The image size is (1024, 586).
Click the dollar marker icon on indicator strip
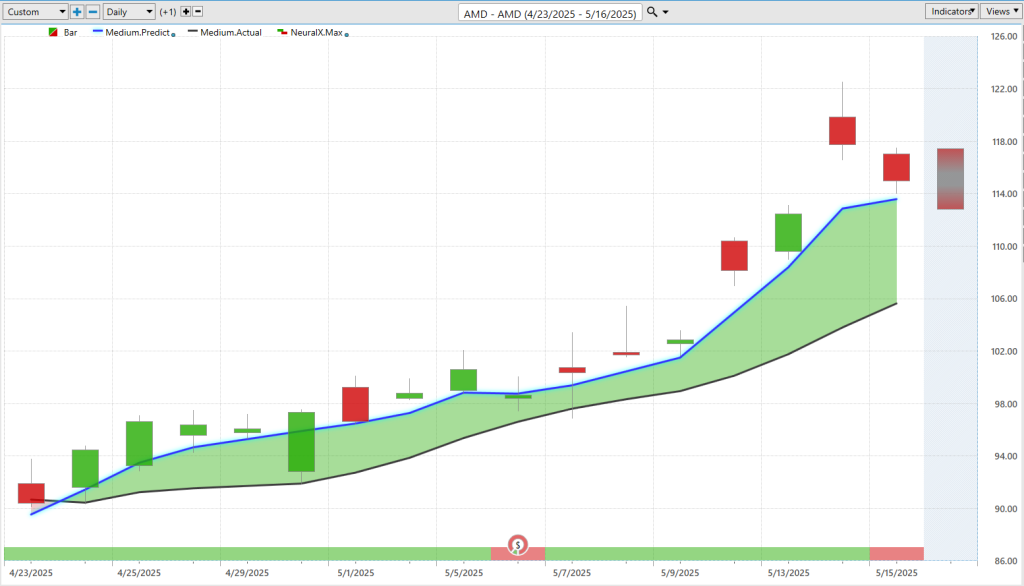coord(517,545)
